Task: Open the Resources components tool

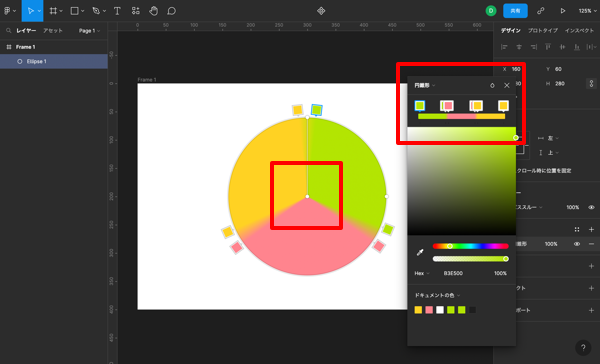Action: [x=135, y=11]
